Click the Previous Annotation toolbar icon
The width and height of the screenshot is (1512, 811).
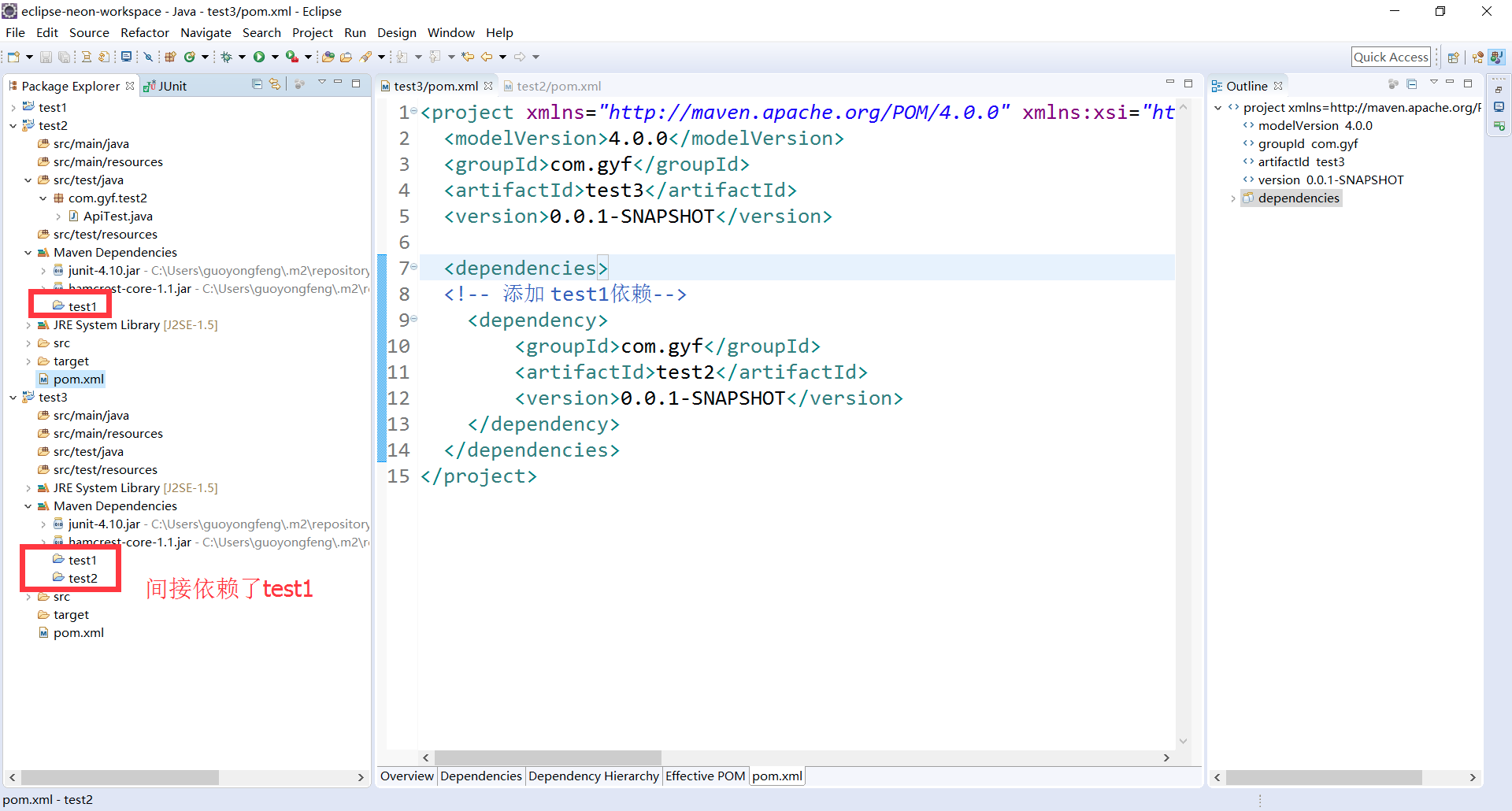[x=435, y=57]
